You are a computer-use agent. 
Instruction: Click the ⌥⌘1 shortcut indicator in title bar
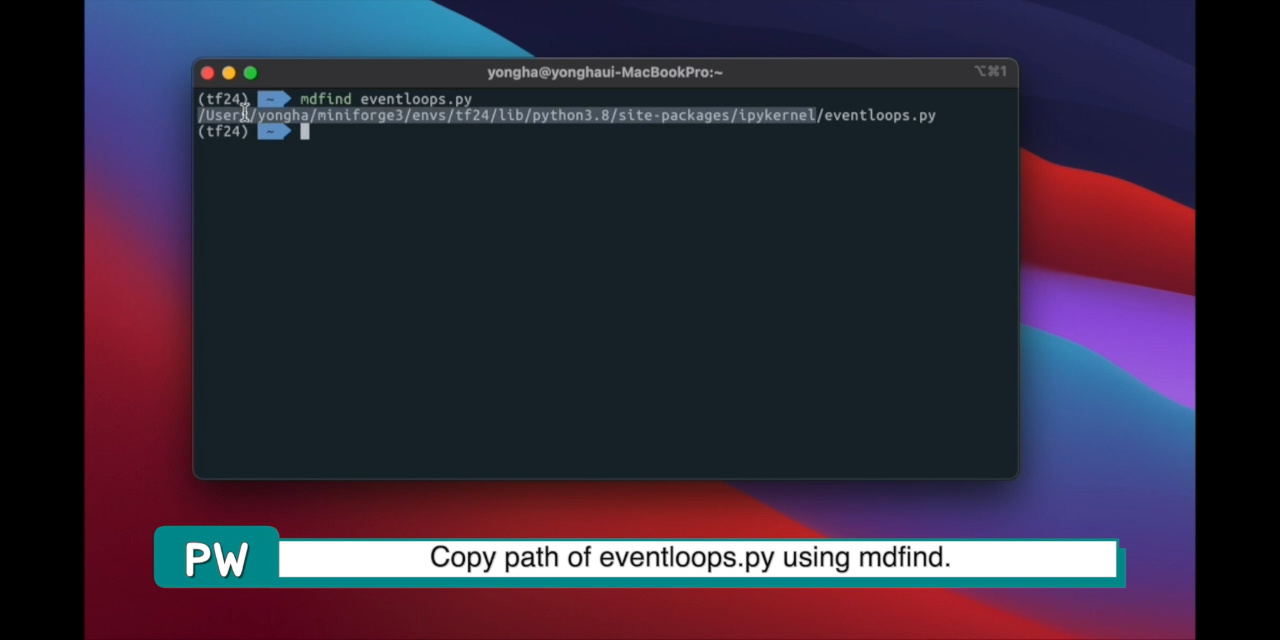(x=990, y=72)
